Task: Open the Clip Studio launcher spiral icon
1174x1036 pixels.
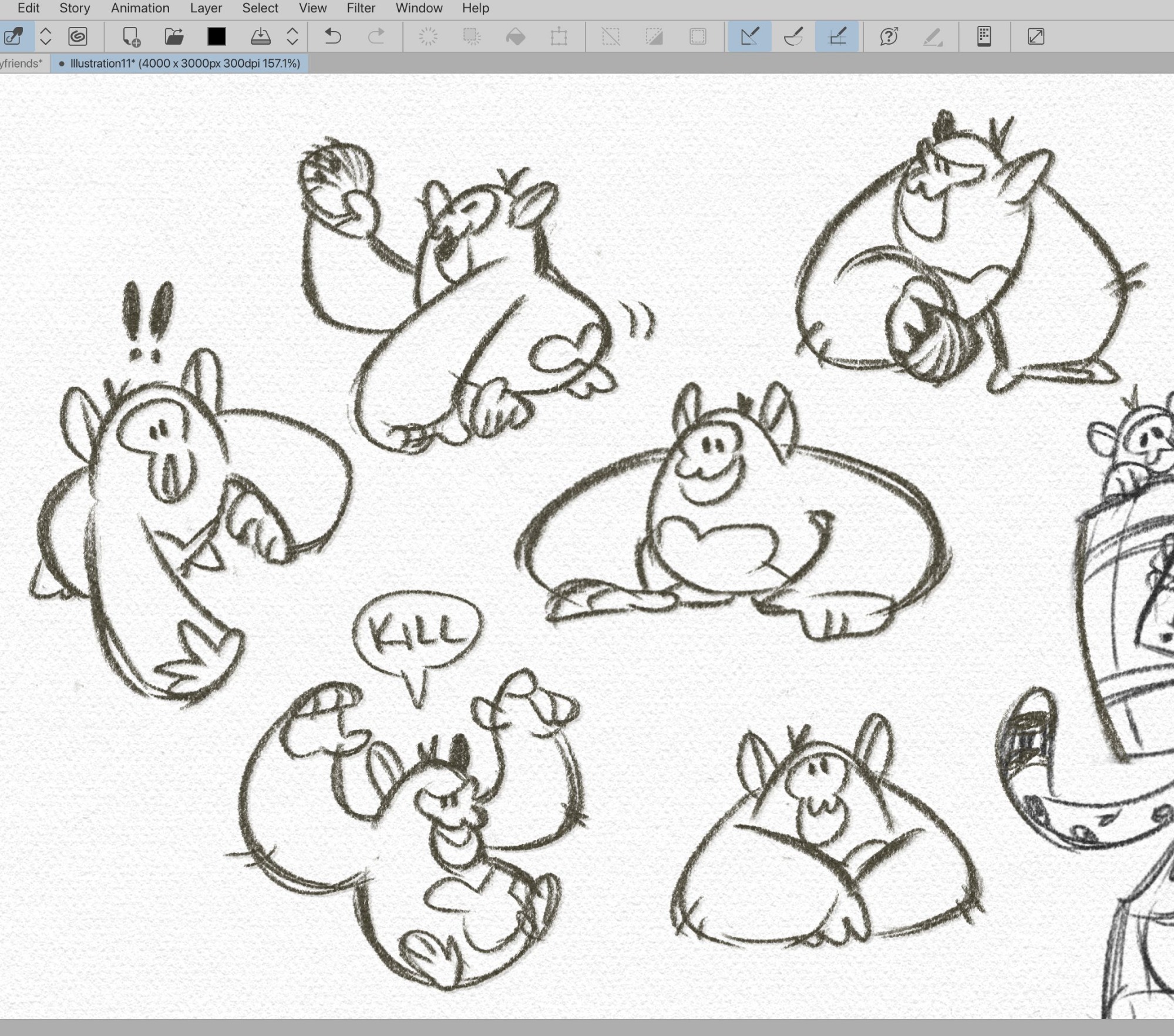Action: point(78,36)
